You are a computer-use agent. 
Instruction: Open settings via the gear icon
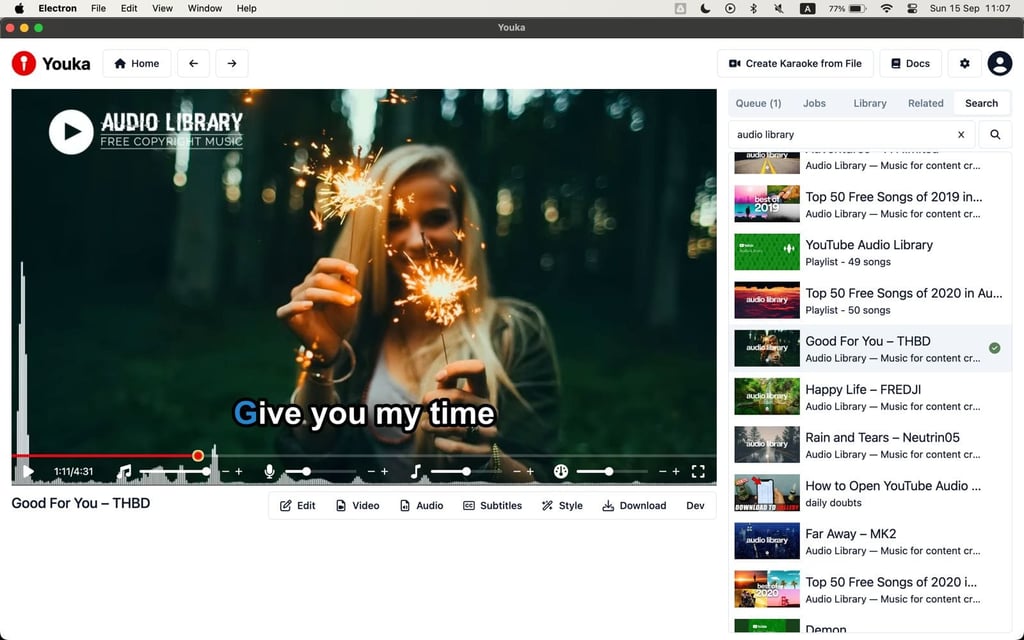965,63
